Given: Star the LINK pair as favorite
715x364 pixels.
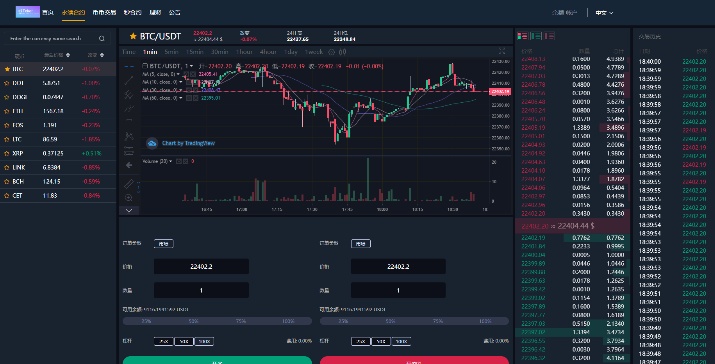Looking at the screenshot, I should point(7,167).
